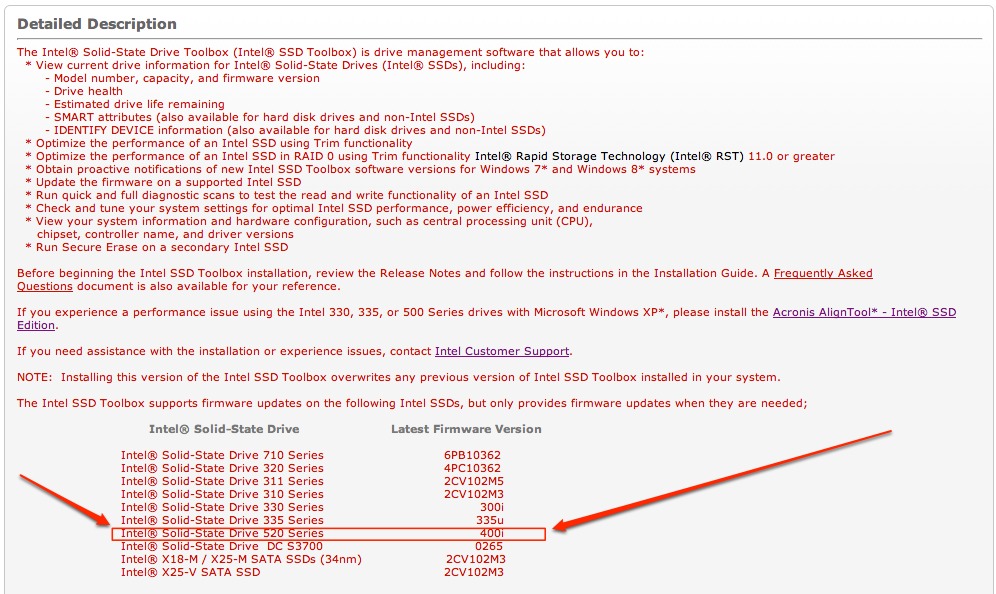Select the X18-M / X25-M SATA SSDs row

(x=313, y=559)
